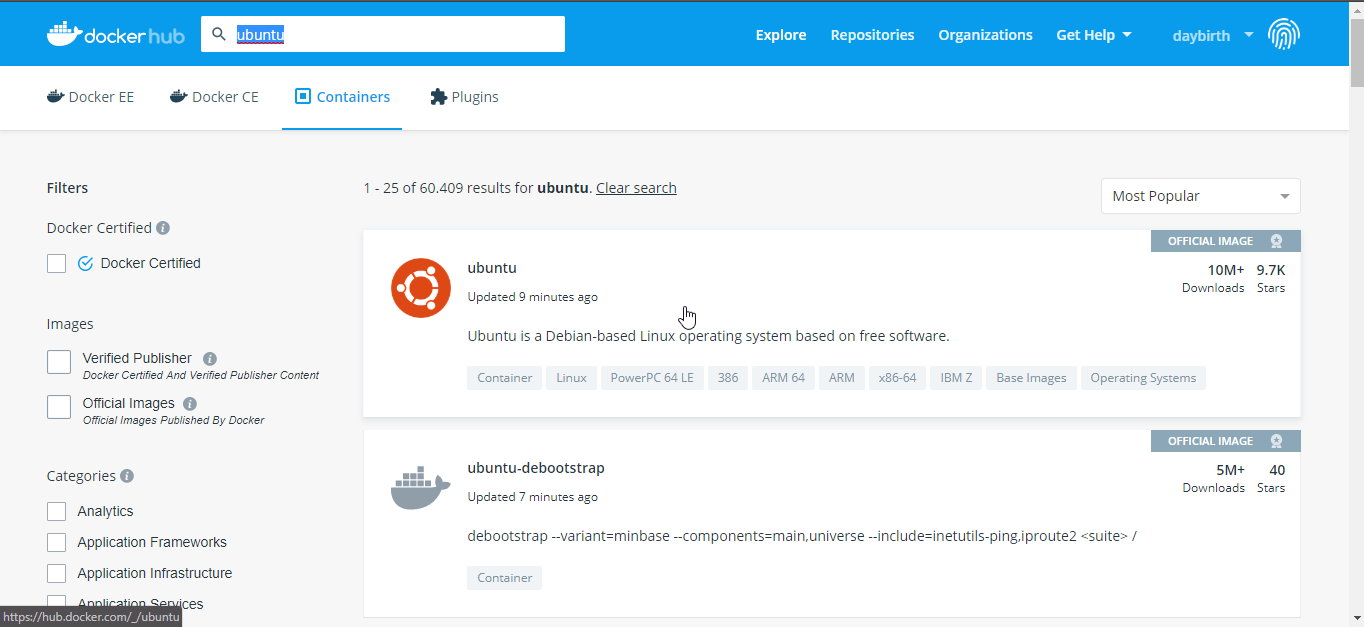Screen dimensions: 1364x627
Task: Click the Docker Certified info icon
Action: (163, 228)
